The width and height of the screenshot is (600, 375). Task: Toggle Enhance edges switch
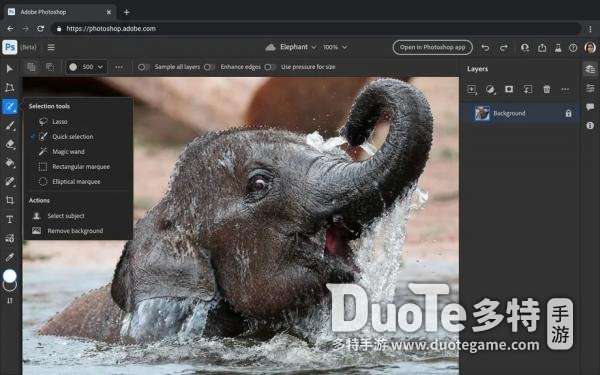(x=209, y=67)
